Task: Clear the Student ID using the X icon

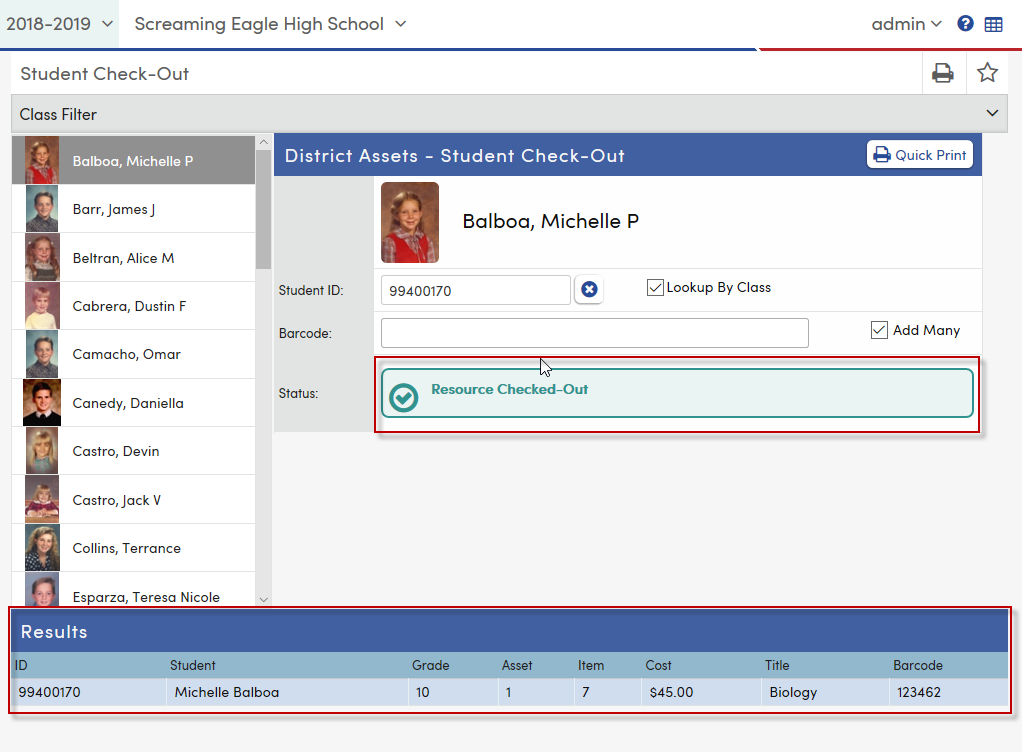Action: pos(589,289)
